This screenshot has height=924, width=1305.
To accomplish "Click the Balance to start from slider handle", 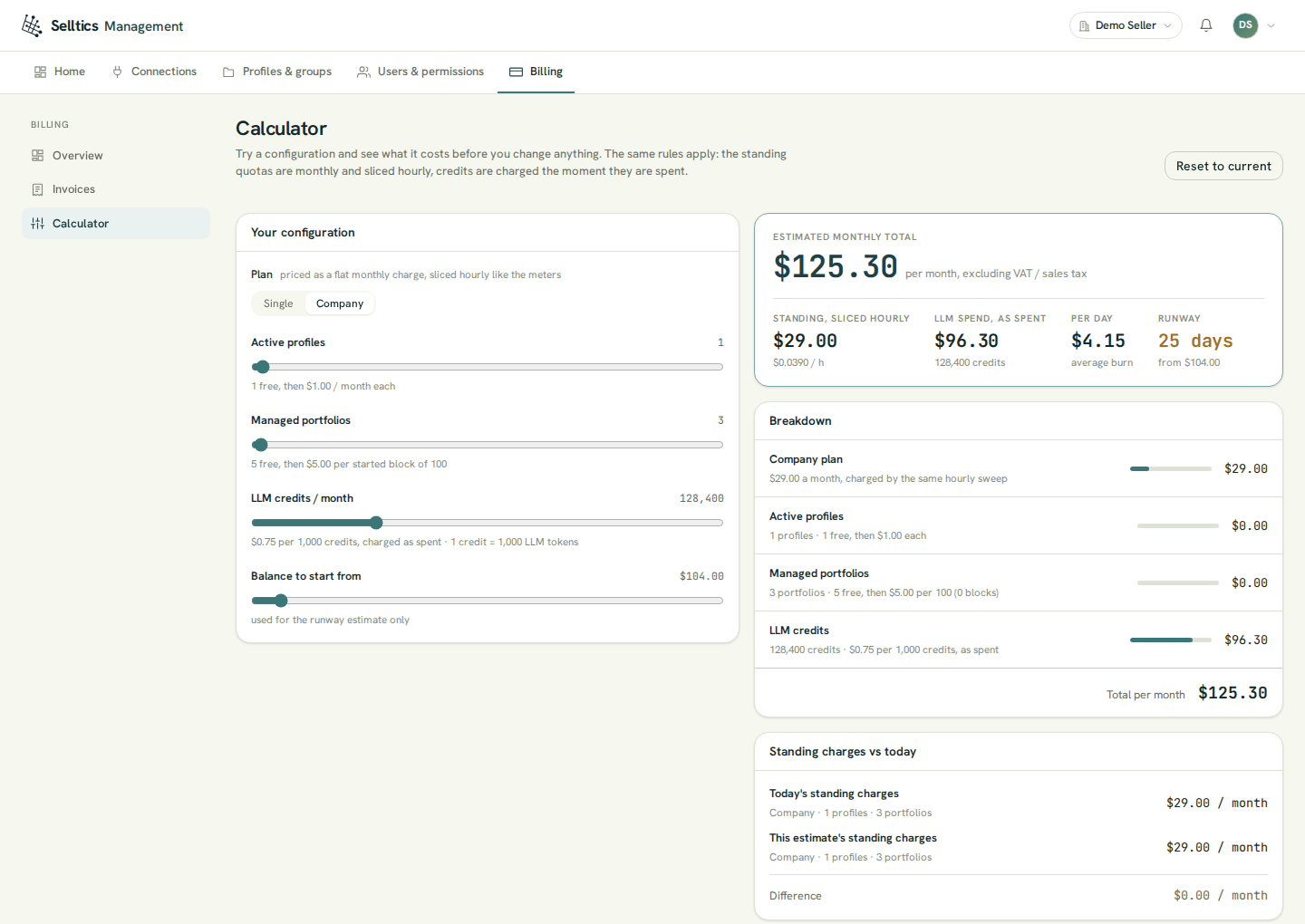I will (281, 601).
